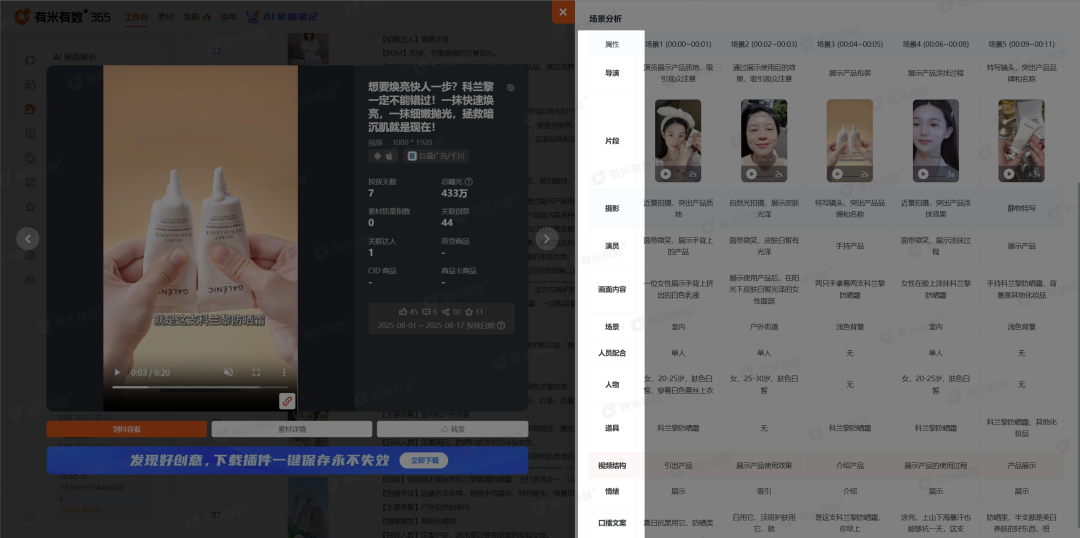The image size is (1080, 538).
Task: Go to the previous creative with the left arrow
Action: (x=29, y=239)
